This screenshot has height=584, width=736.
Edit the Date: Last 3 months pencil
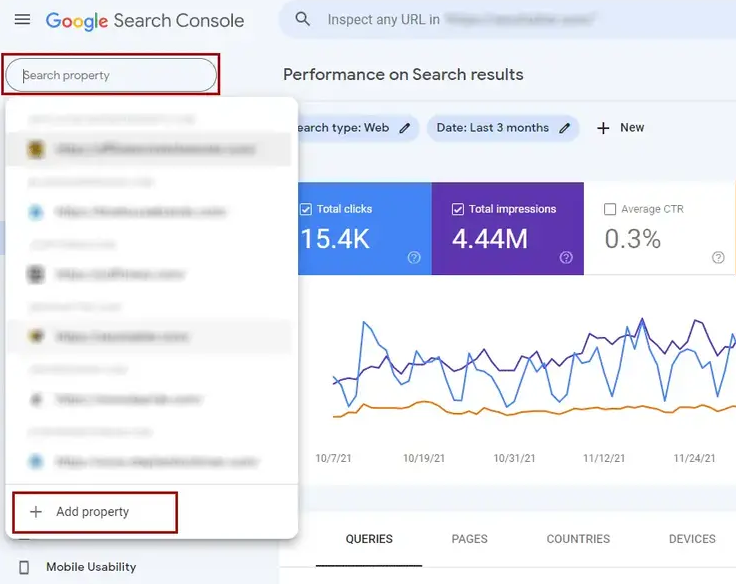coord(565,128)
